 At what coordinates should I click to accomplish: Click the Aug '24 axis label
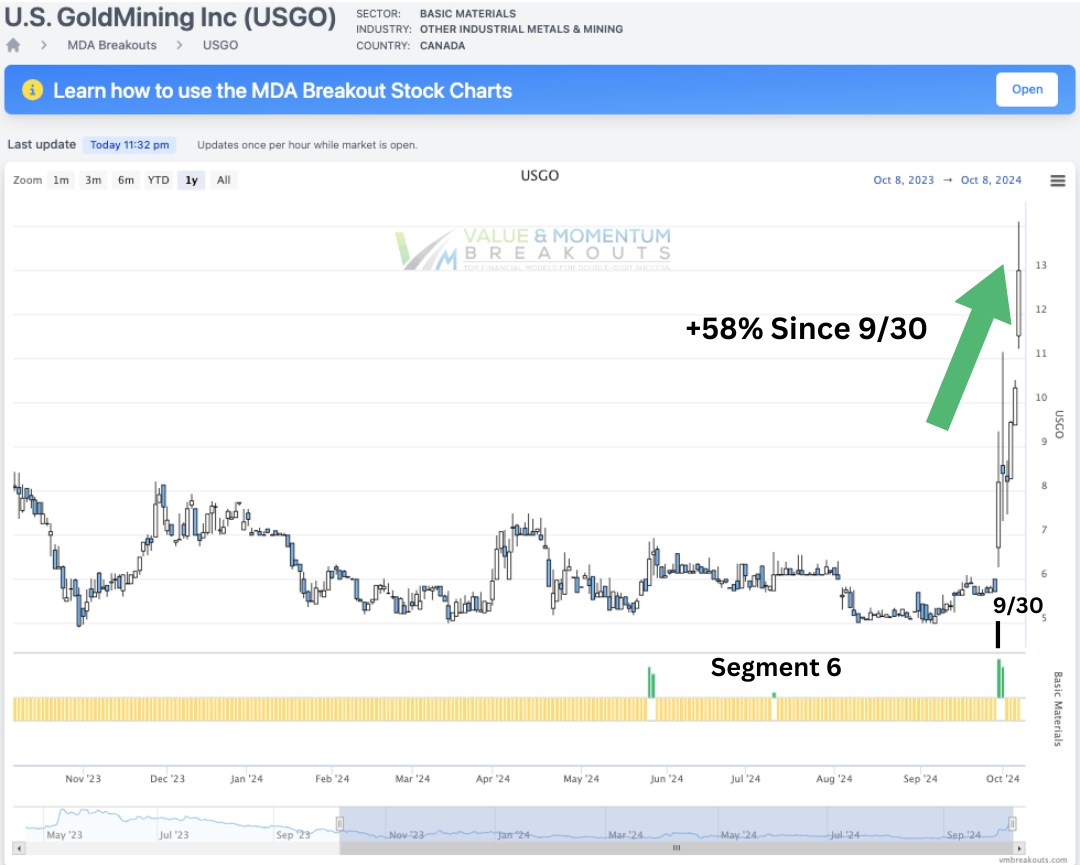point(834,779)
